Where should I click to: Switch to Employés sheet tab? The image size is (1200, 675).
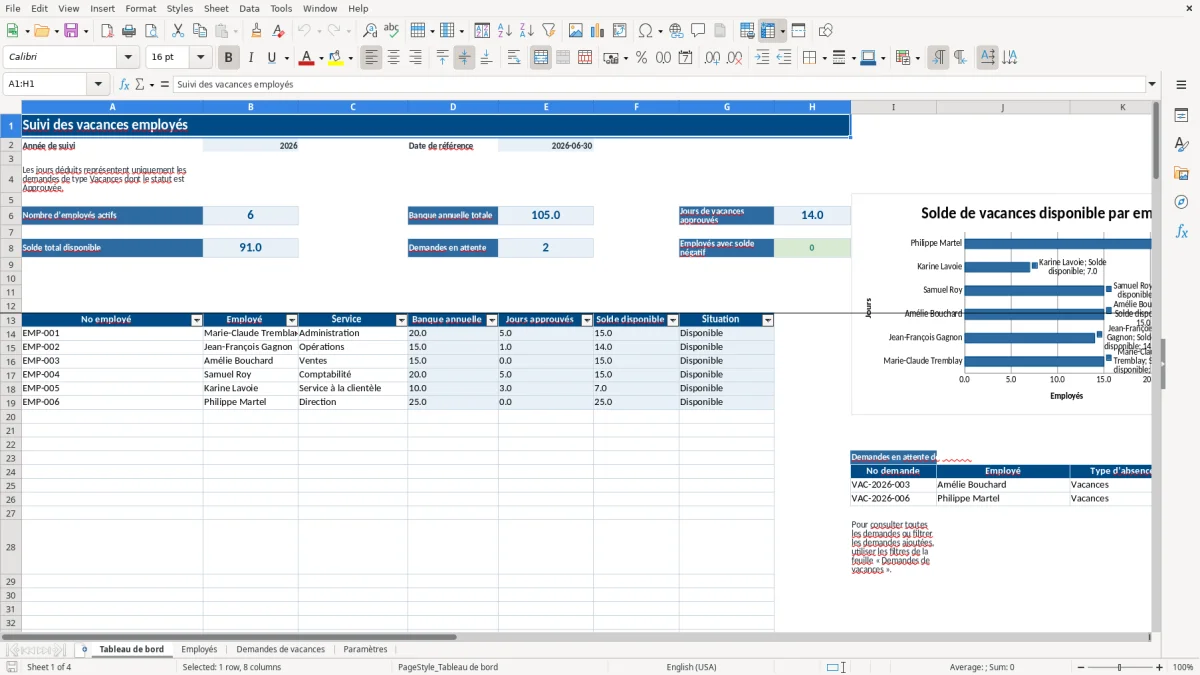(199, 649)
